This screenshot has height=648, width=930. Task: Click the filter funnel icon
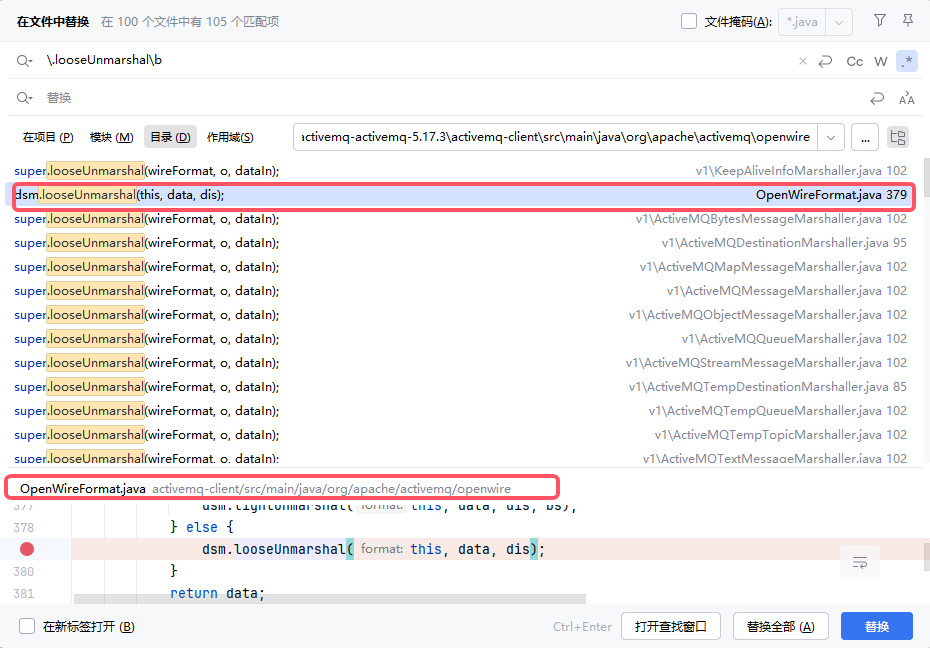click(880, 21)
